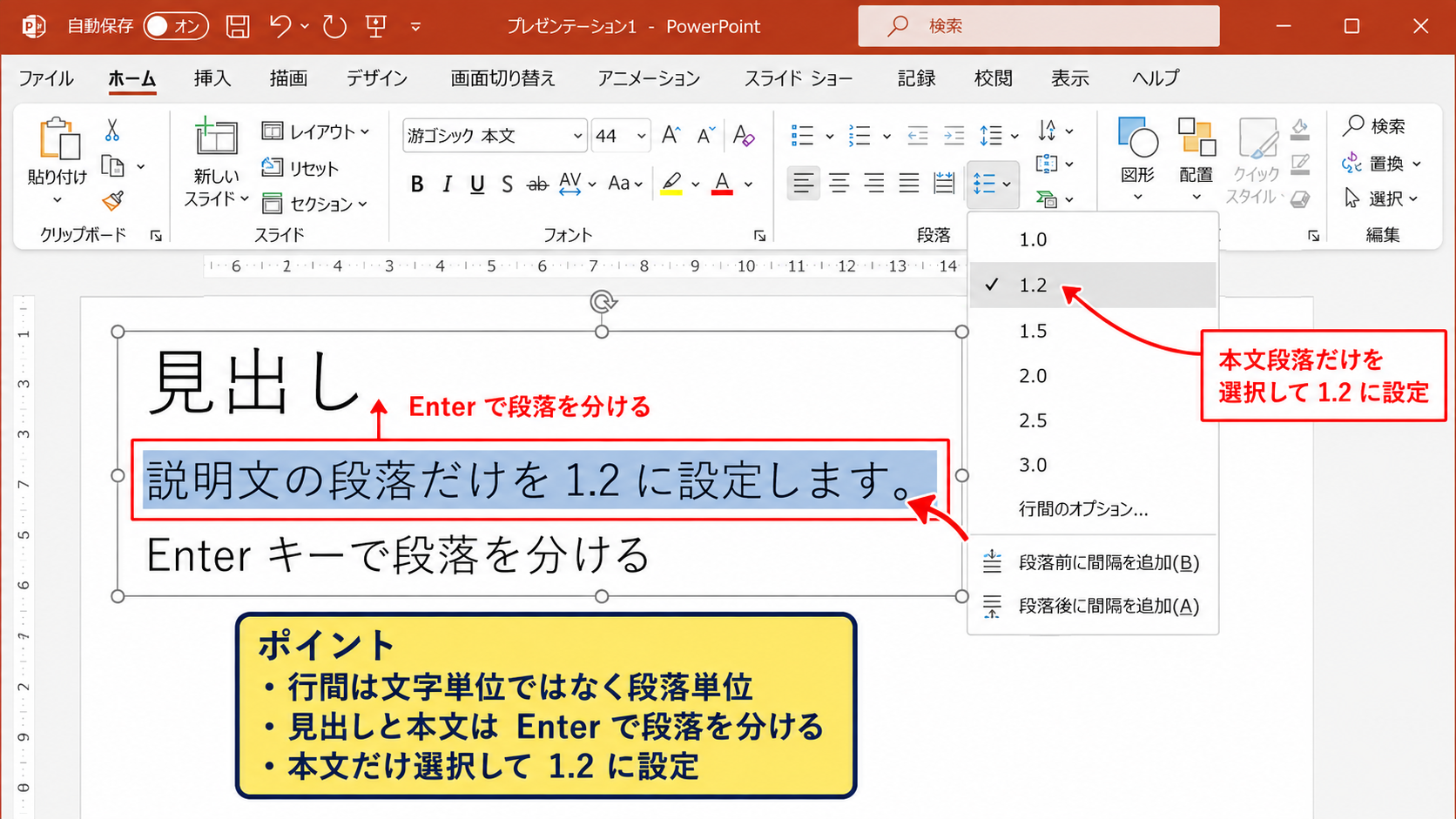Select line spacing 1.0
Viewport: 1456px width, 819px height.
click(x=1093, y=239)
